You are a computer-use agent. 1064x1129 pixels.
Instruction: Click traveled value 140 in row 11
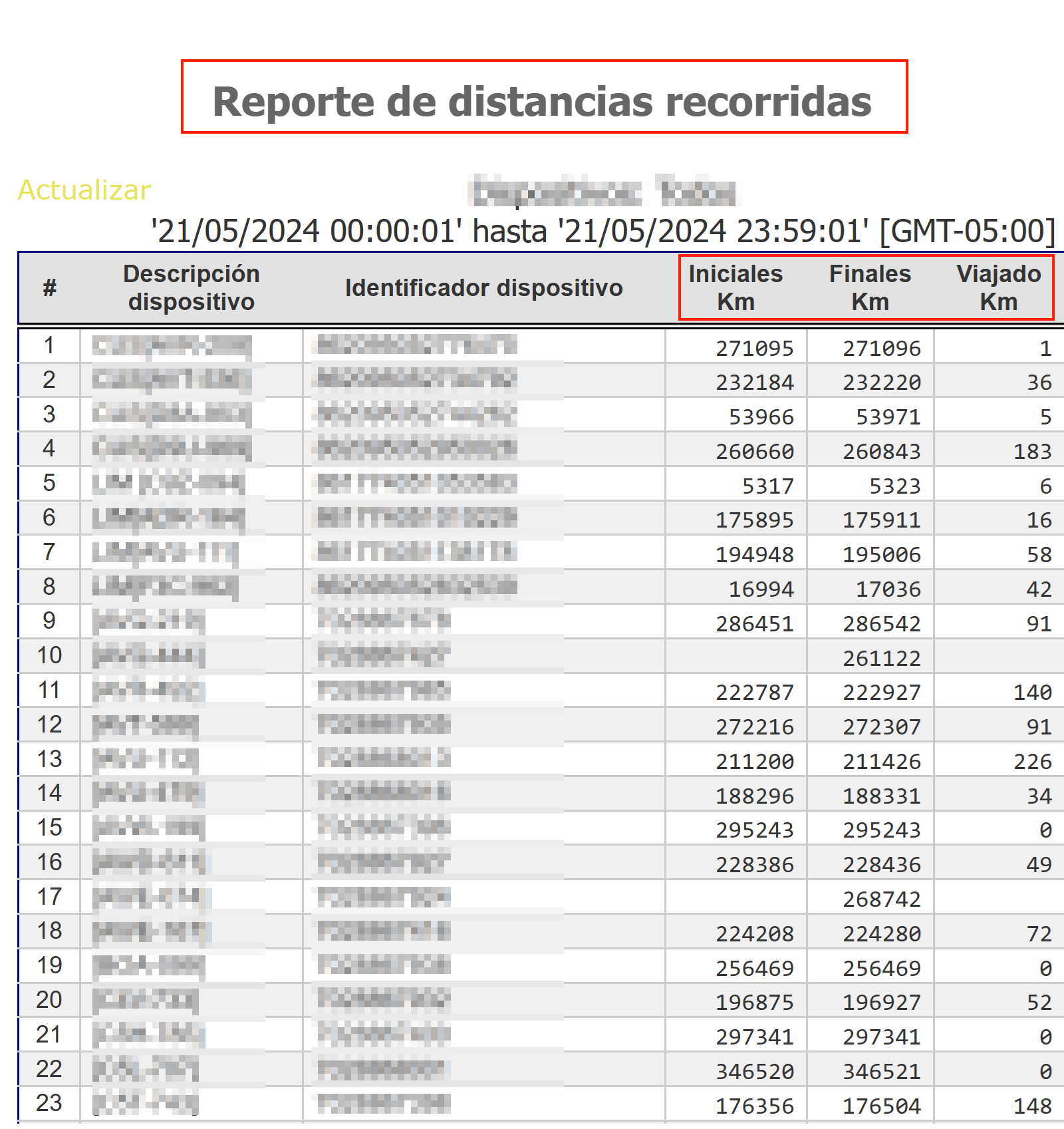pos(1031,693)
